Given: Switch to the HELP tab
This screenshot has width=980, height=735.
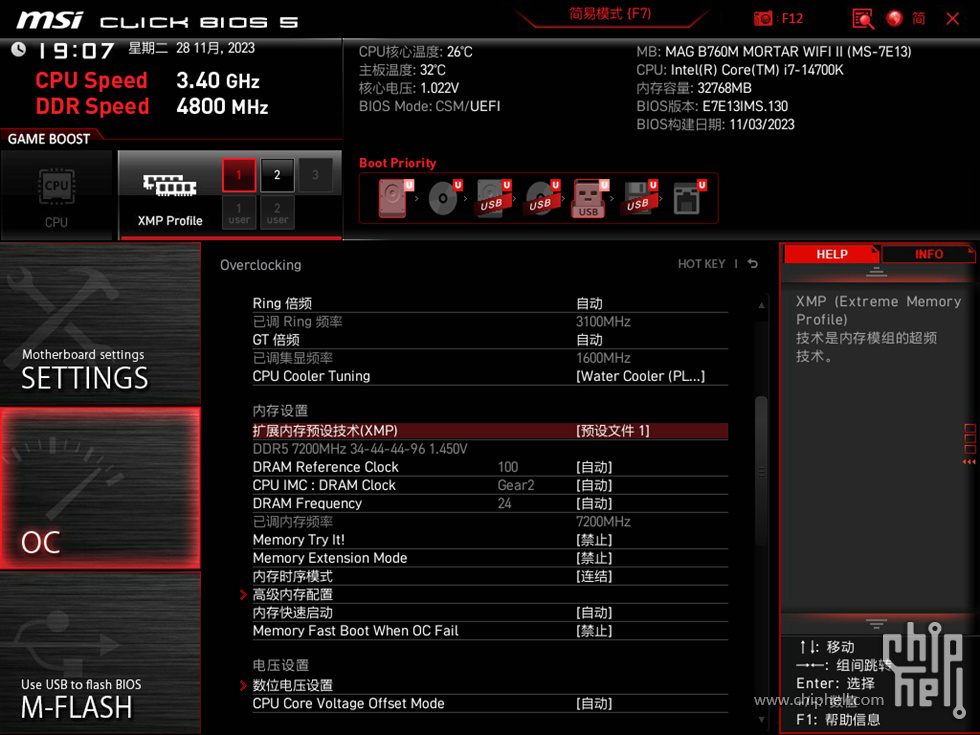Looking at the screenshot, I should 831,254.
